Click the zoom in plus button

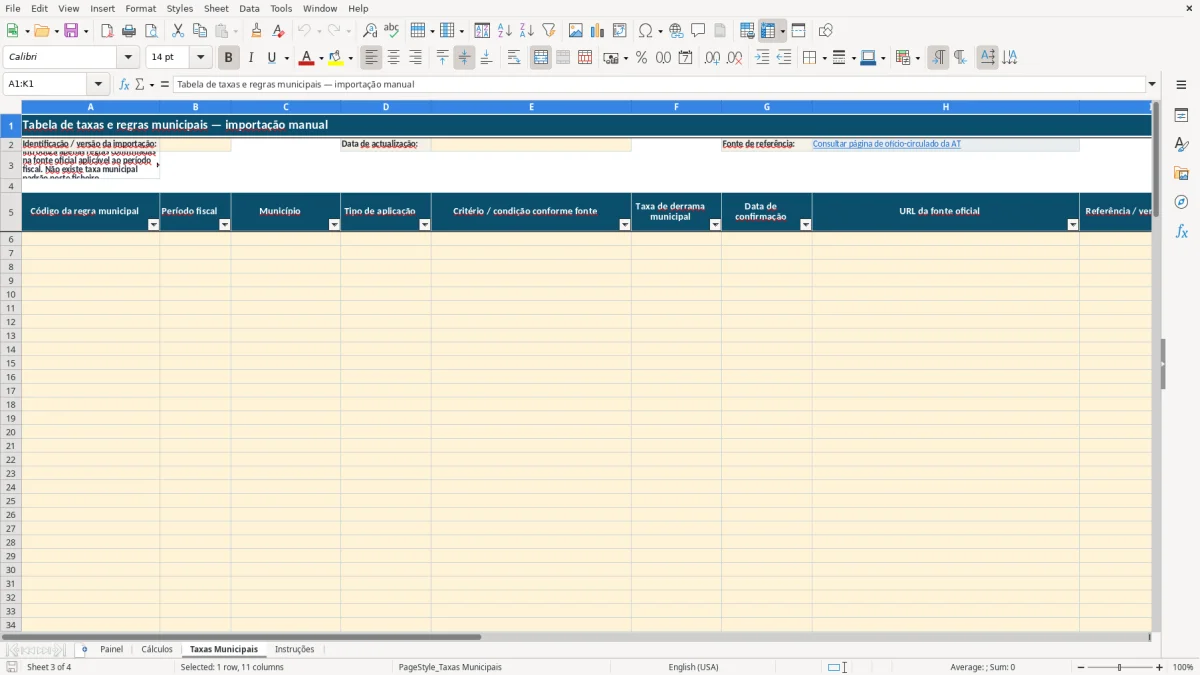1160,667
